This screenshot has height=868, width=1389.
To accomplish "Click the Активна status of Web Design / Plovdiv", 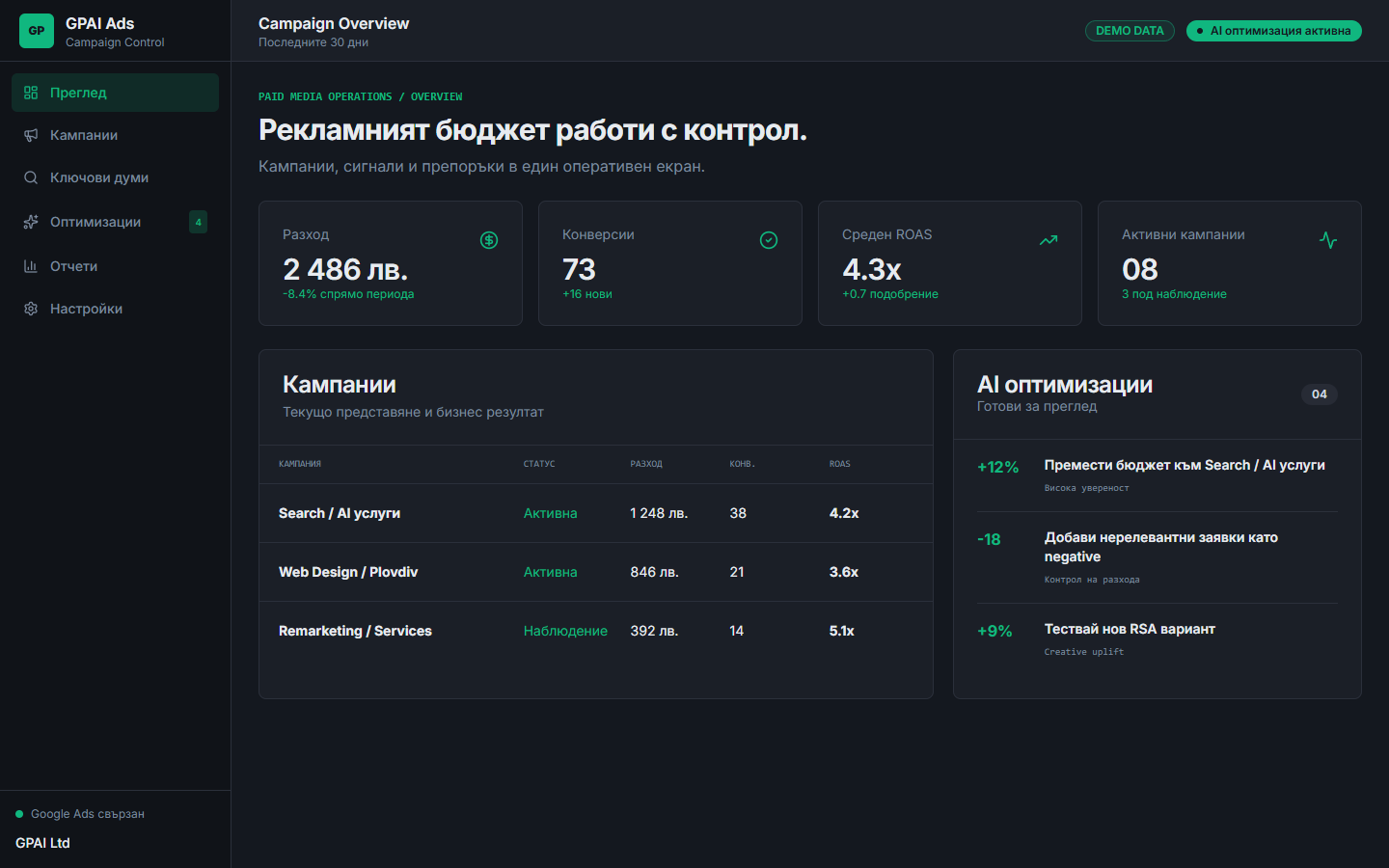I will (x=551, y=572).
